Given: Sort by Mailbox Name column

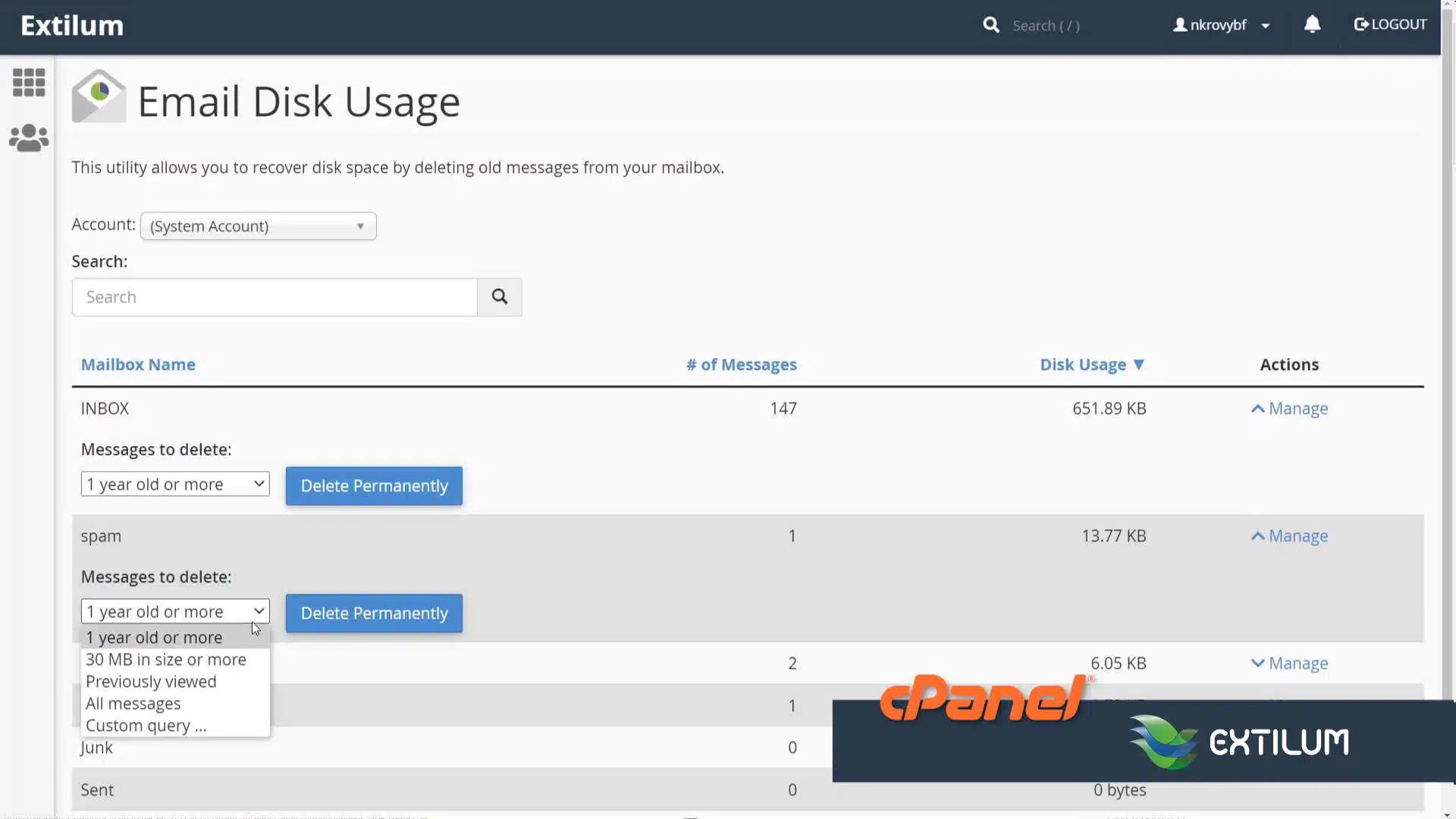Looking at the screenshot, I should click(x=138, y=365).
